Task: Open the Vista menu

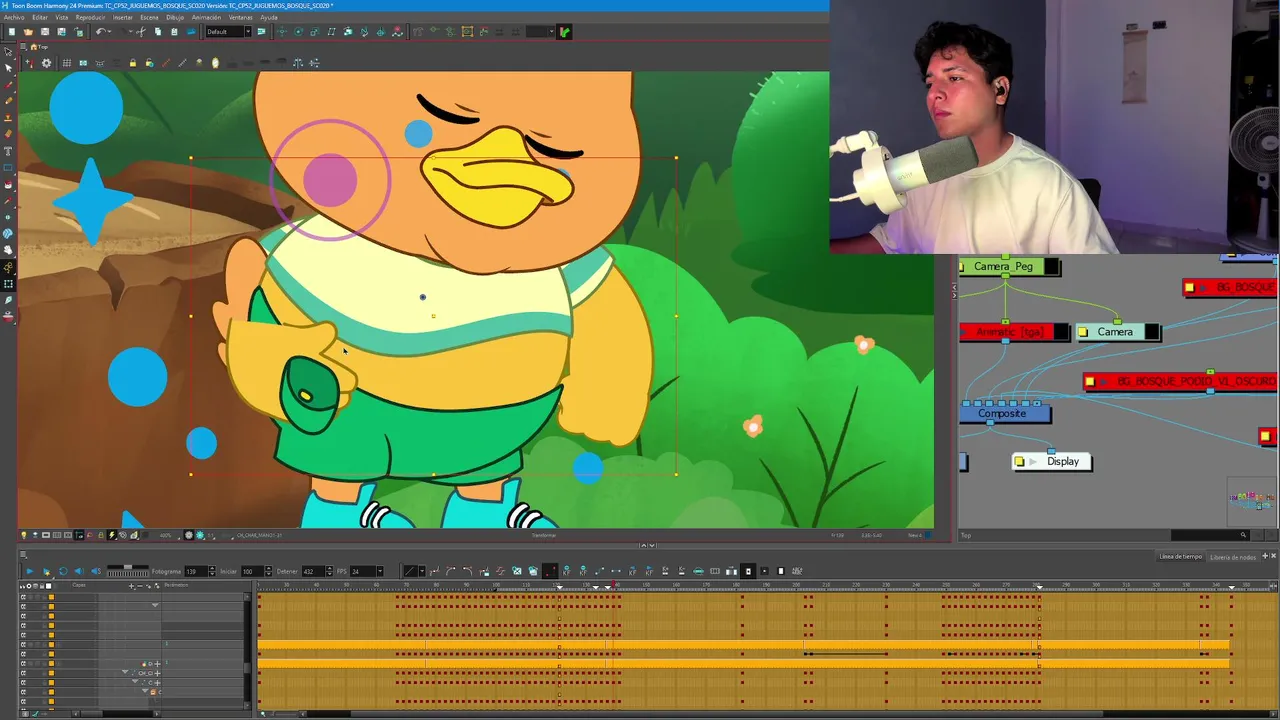Action: [x=62, y=17]
